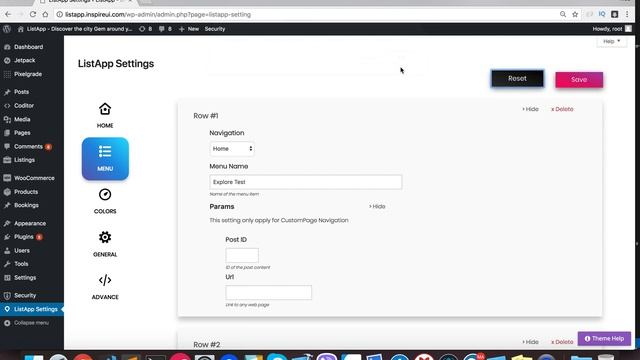Open Settings in WordPress sidebar
The height and width of the screenshot is (360, 640).
25,278
